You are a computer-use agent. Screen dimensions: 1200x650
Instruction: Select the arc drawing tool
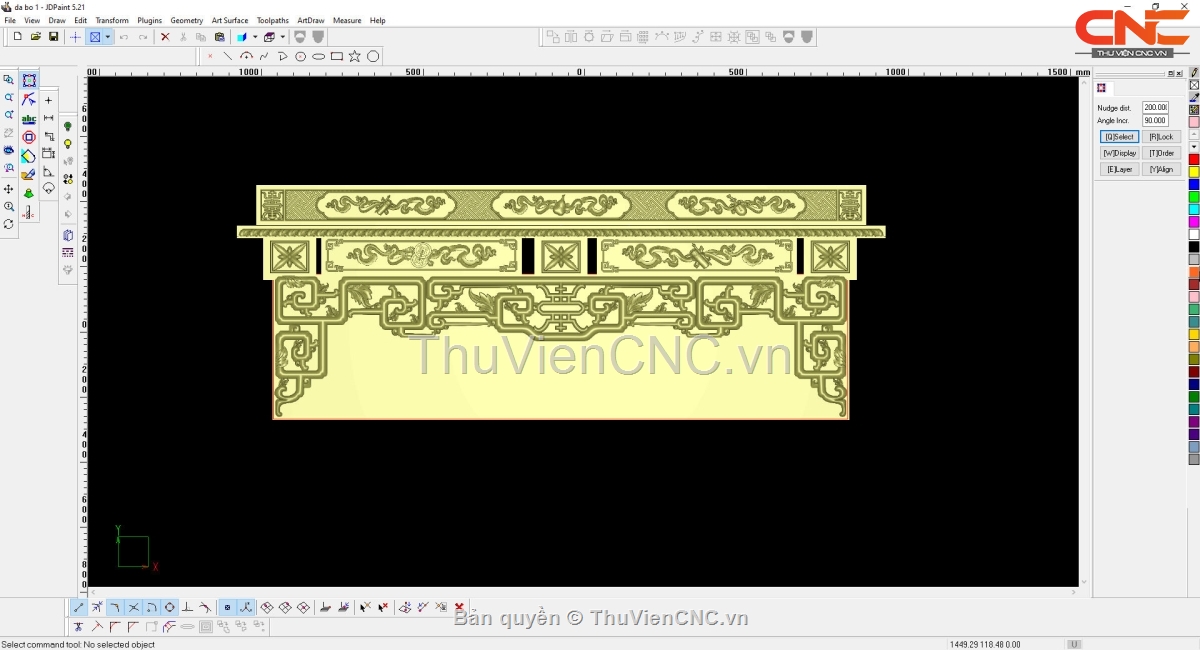coord(246,56)
